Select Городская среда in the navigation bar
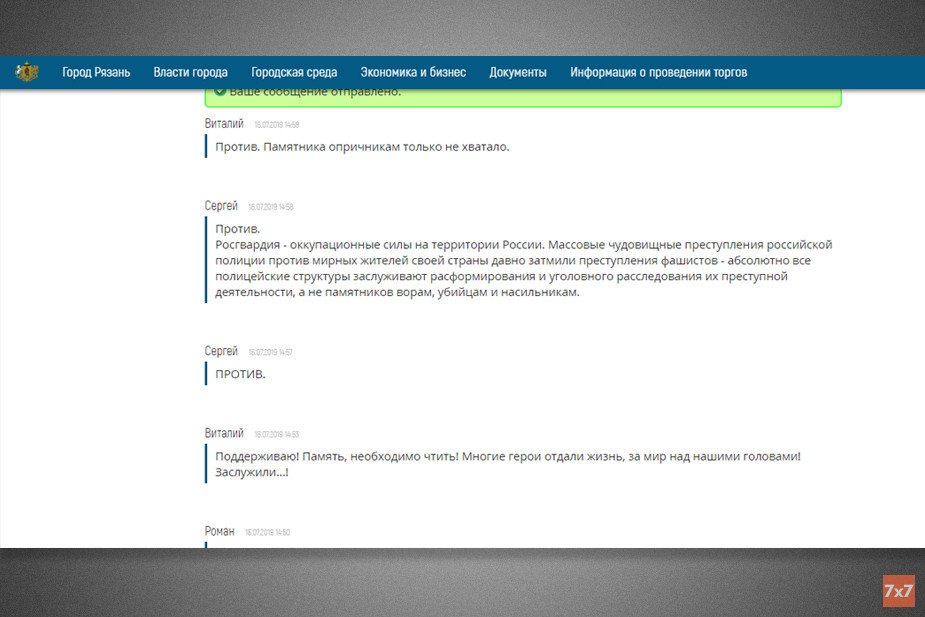Viewport: 925px width, 617px height. 294,72
